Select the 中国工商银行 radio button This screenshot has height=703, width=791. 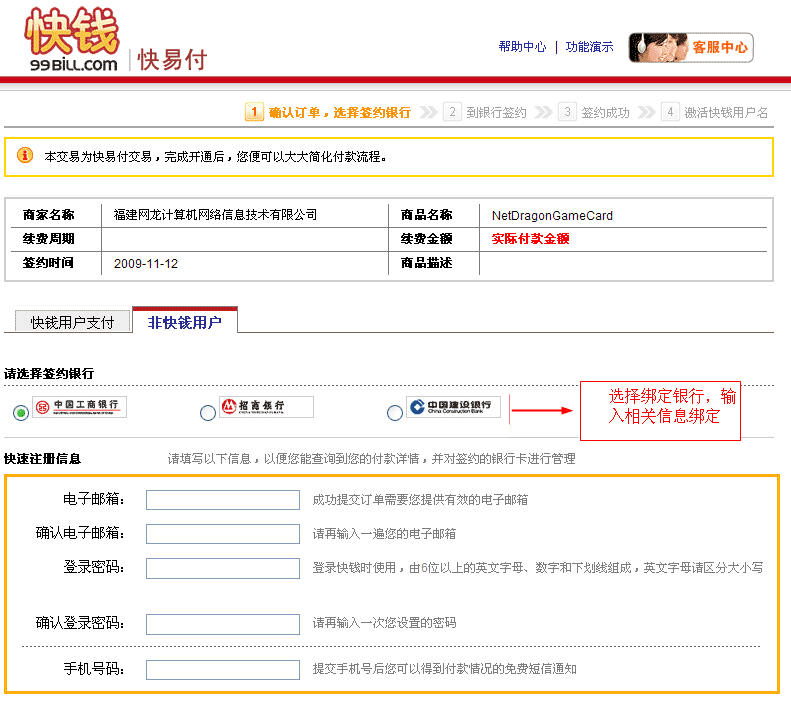point(21,413)
